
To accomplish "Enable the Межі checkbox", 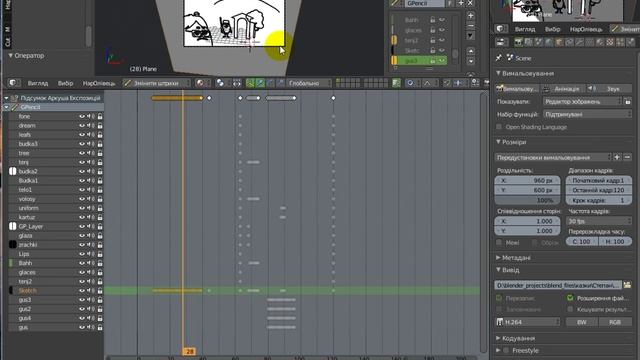I will 499,242.
